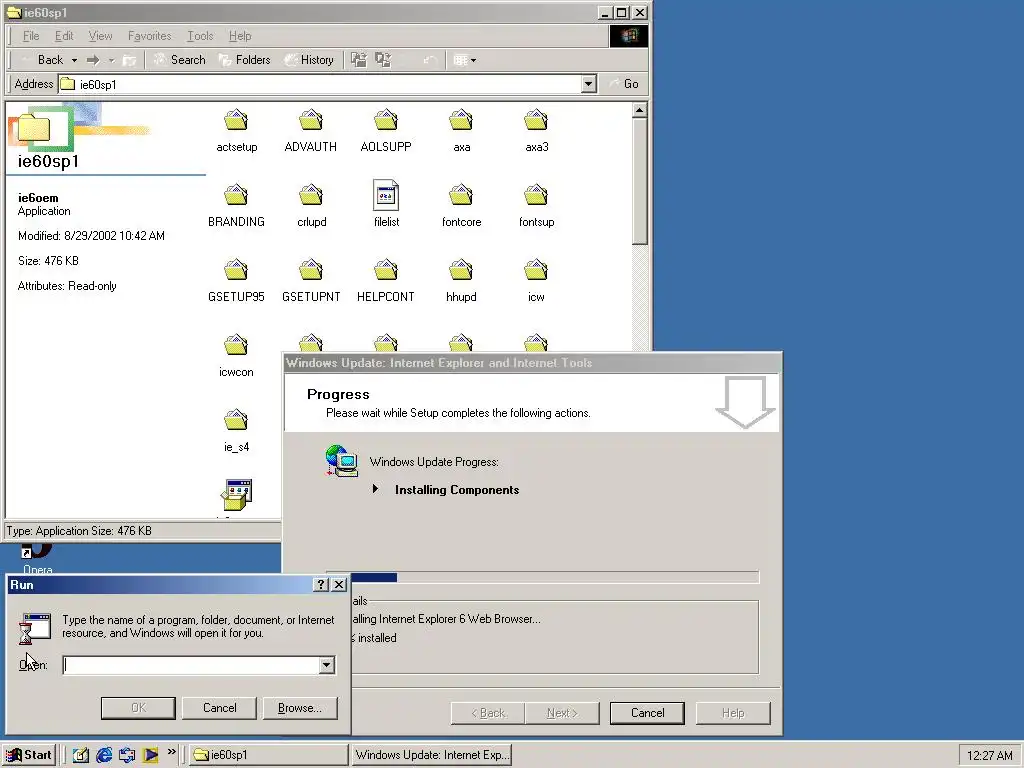Launch Internet Explorer from Quick Launch
This screenshot has width=1024, height=768.
104,755
